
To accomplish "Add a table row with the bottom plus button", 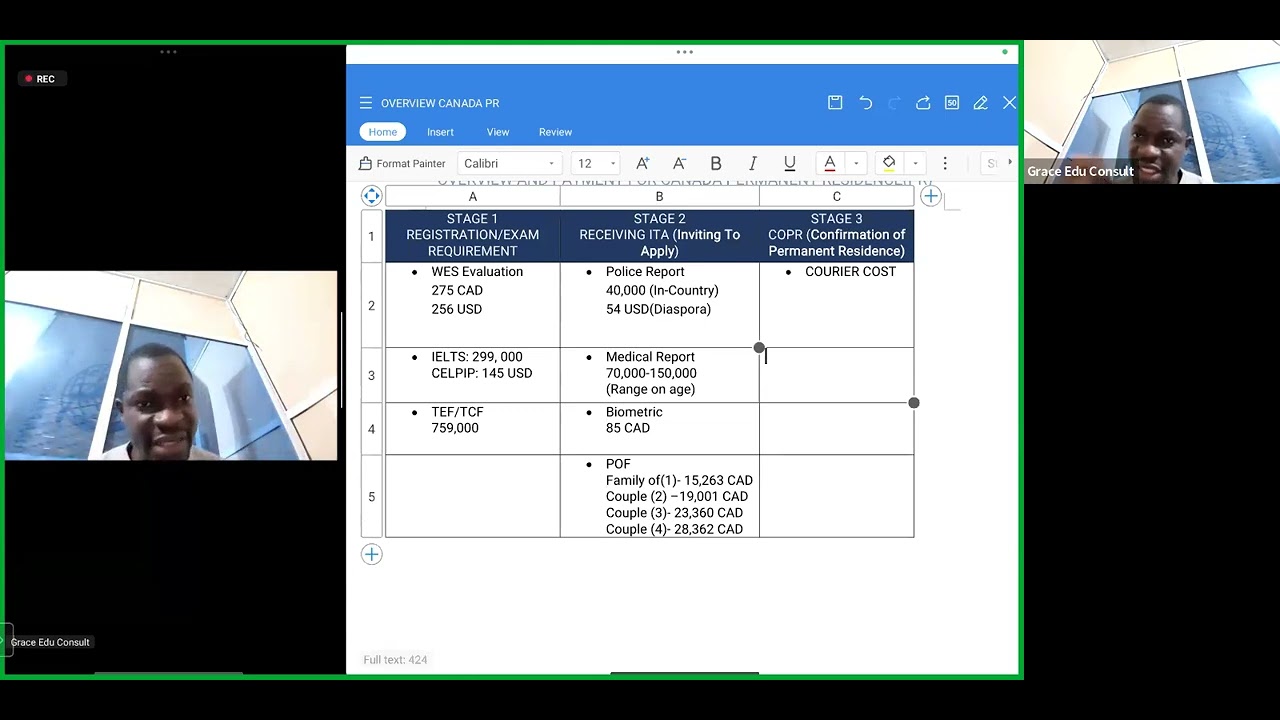I will pyautogui.click(x=372, y=554).
